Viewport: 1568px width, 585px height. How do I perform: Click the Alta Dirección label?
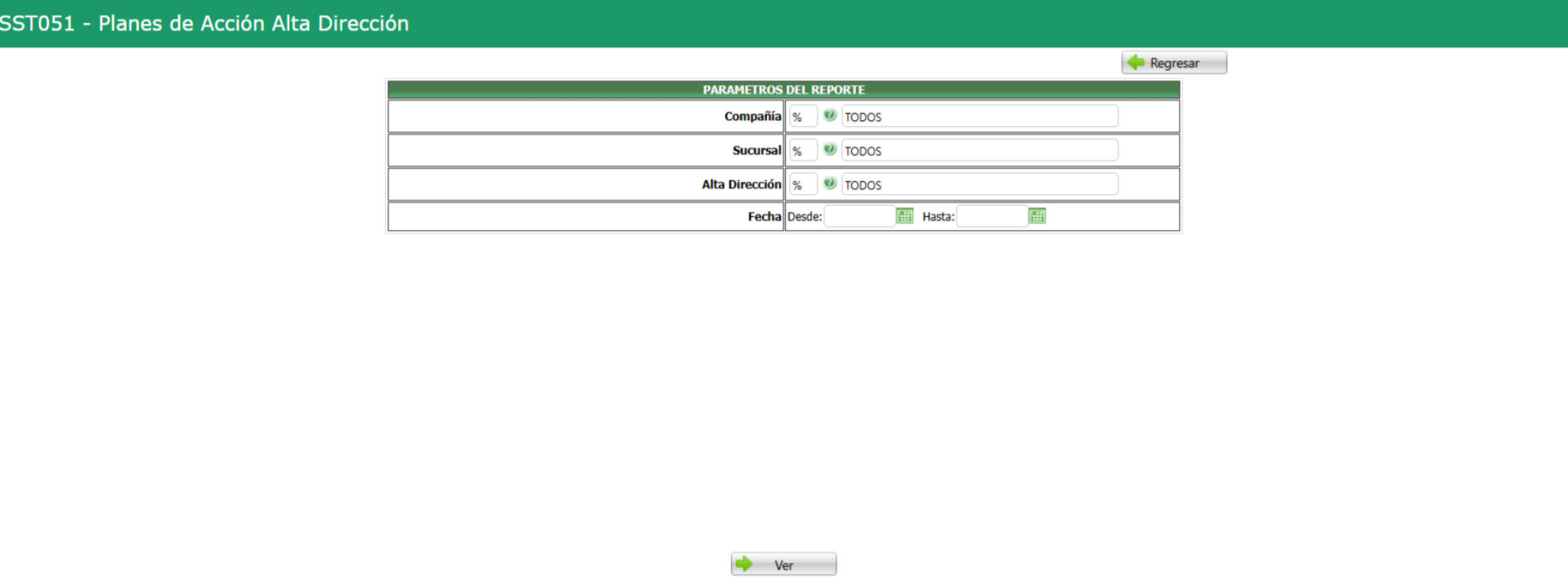(x=741, y=184)
